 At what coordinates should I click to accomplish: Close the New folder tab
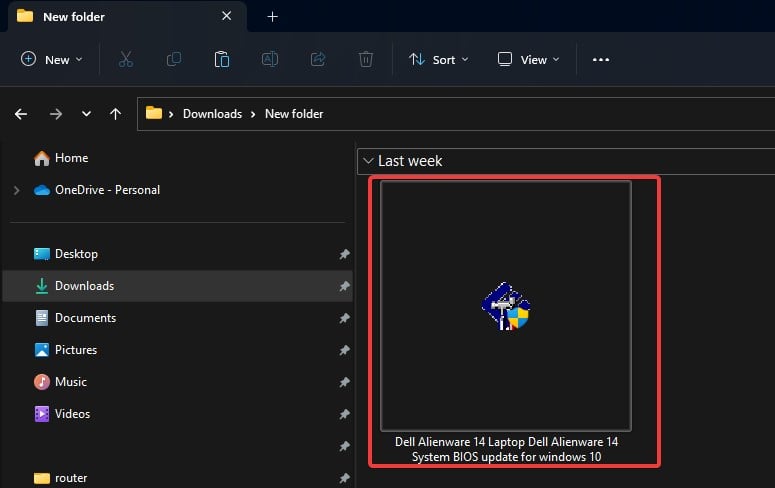click(226, 16)
